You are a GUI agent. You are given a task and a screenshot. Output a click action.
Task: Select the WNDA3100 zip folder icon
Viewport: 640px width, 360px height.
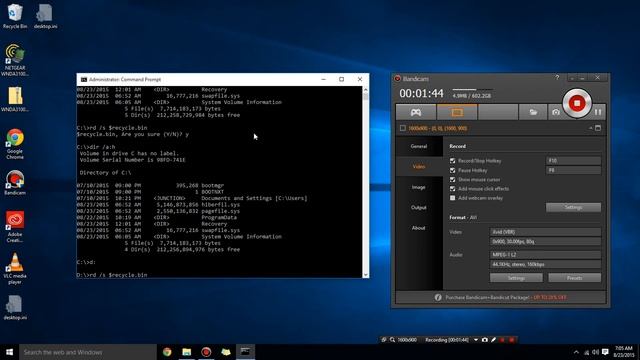[15, 99]
